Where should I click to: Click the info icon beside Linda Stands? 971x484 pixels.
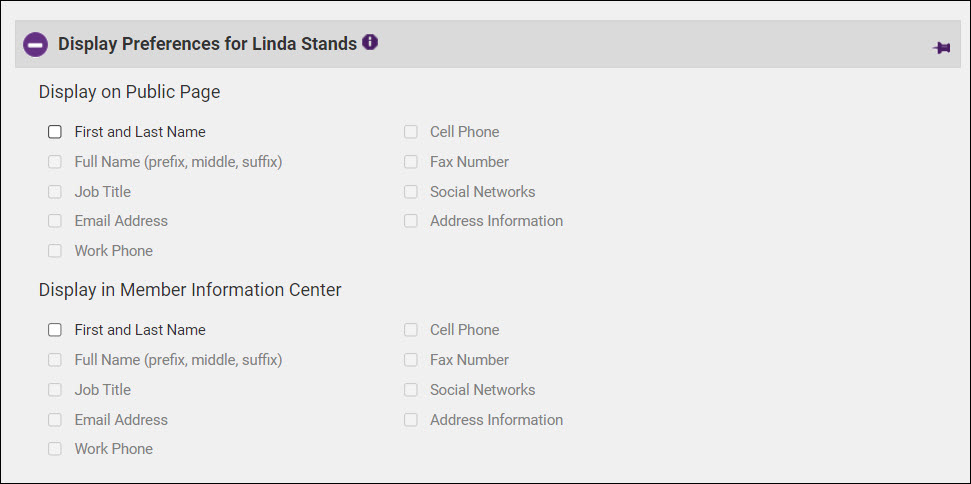tap(370, 43)
